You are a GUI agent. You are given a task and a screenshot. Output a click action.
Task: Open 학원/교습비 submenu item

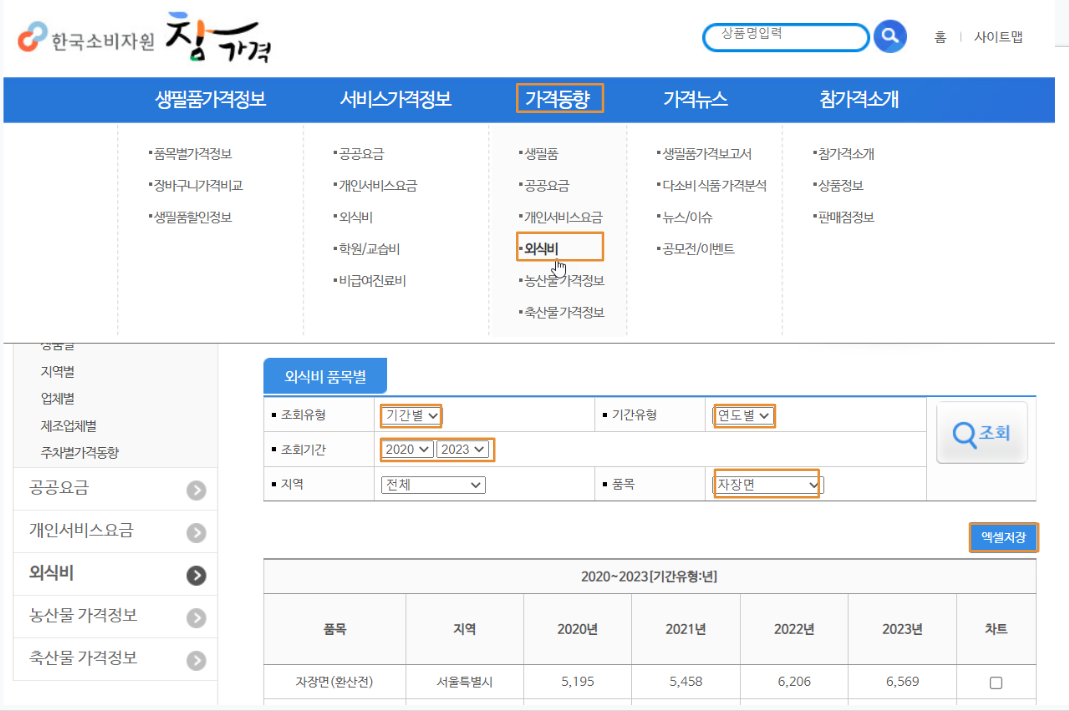369,249
